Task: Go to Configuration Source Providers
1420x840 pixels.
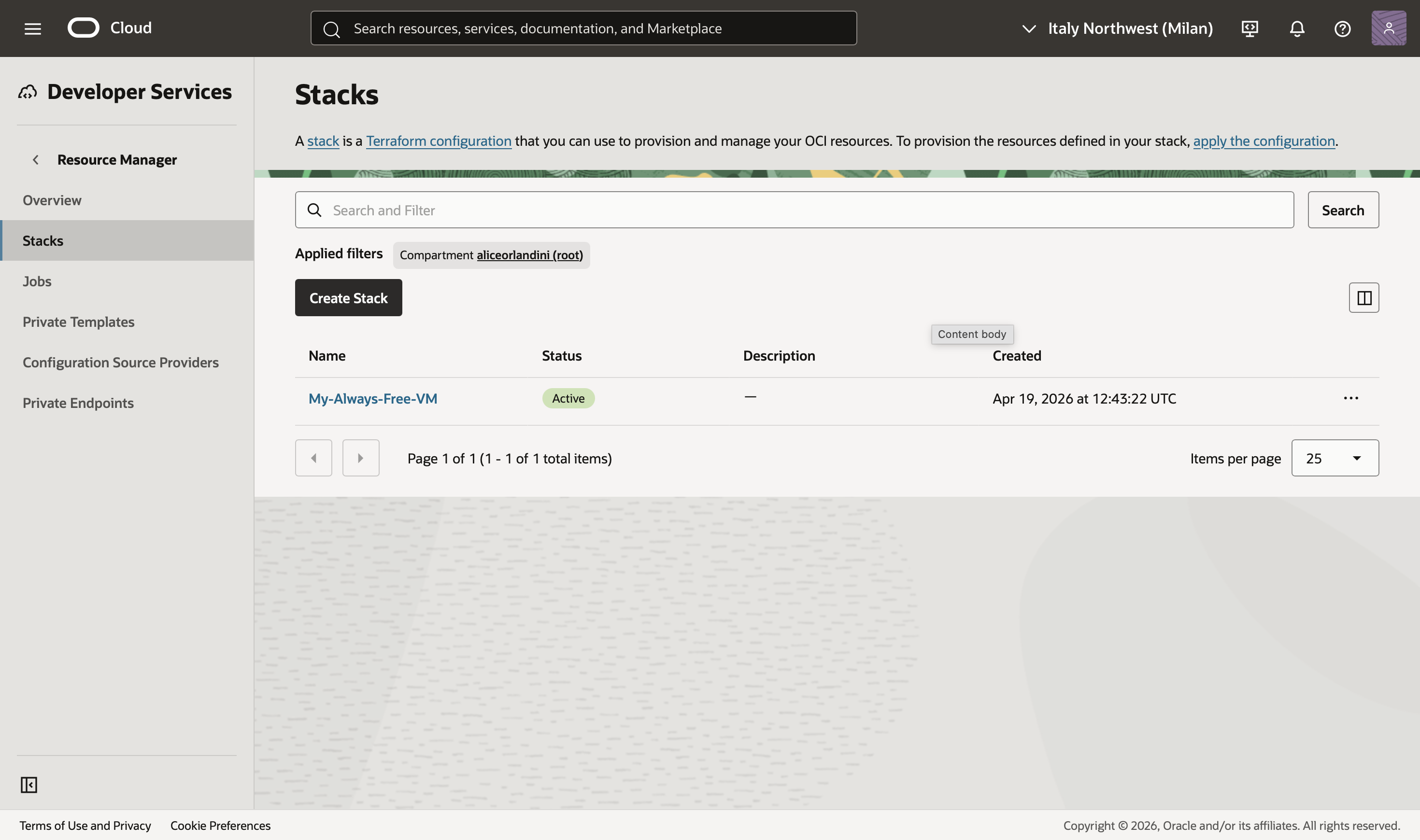Action: click(120, 362)
